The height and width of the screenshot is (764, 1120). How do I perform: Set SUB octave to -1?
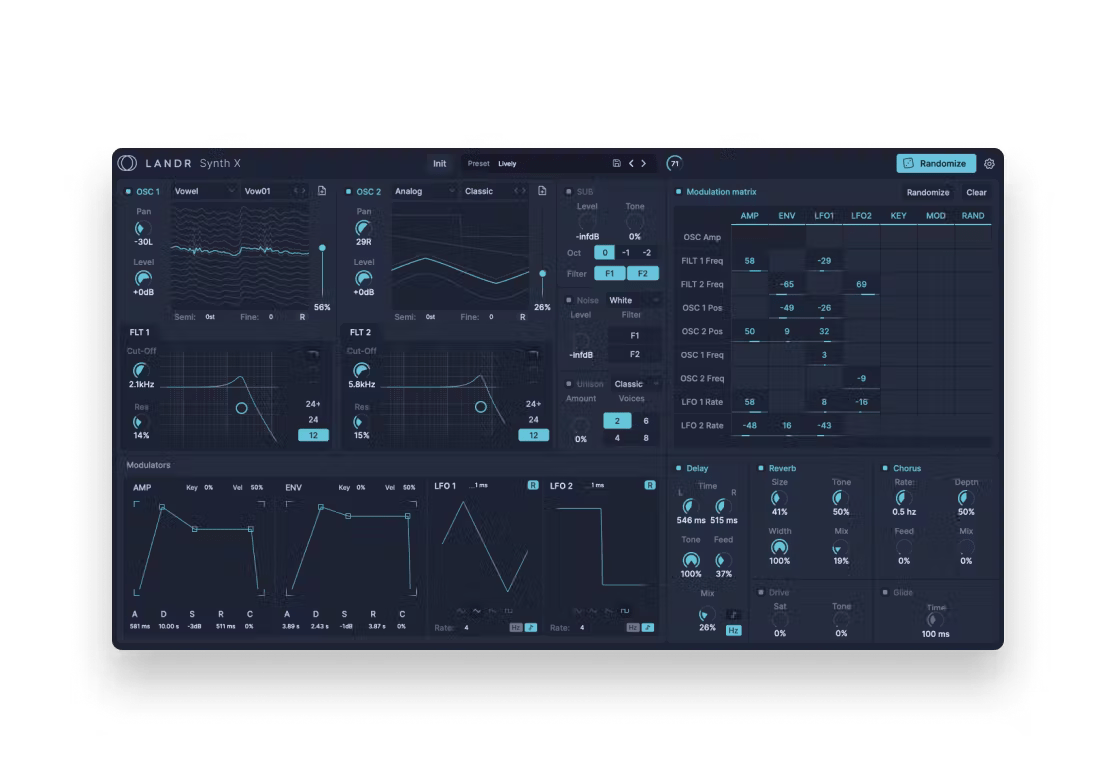(626, 253)
